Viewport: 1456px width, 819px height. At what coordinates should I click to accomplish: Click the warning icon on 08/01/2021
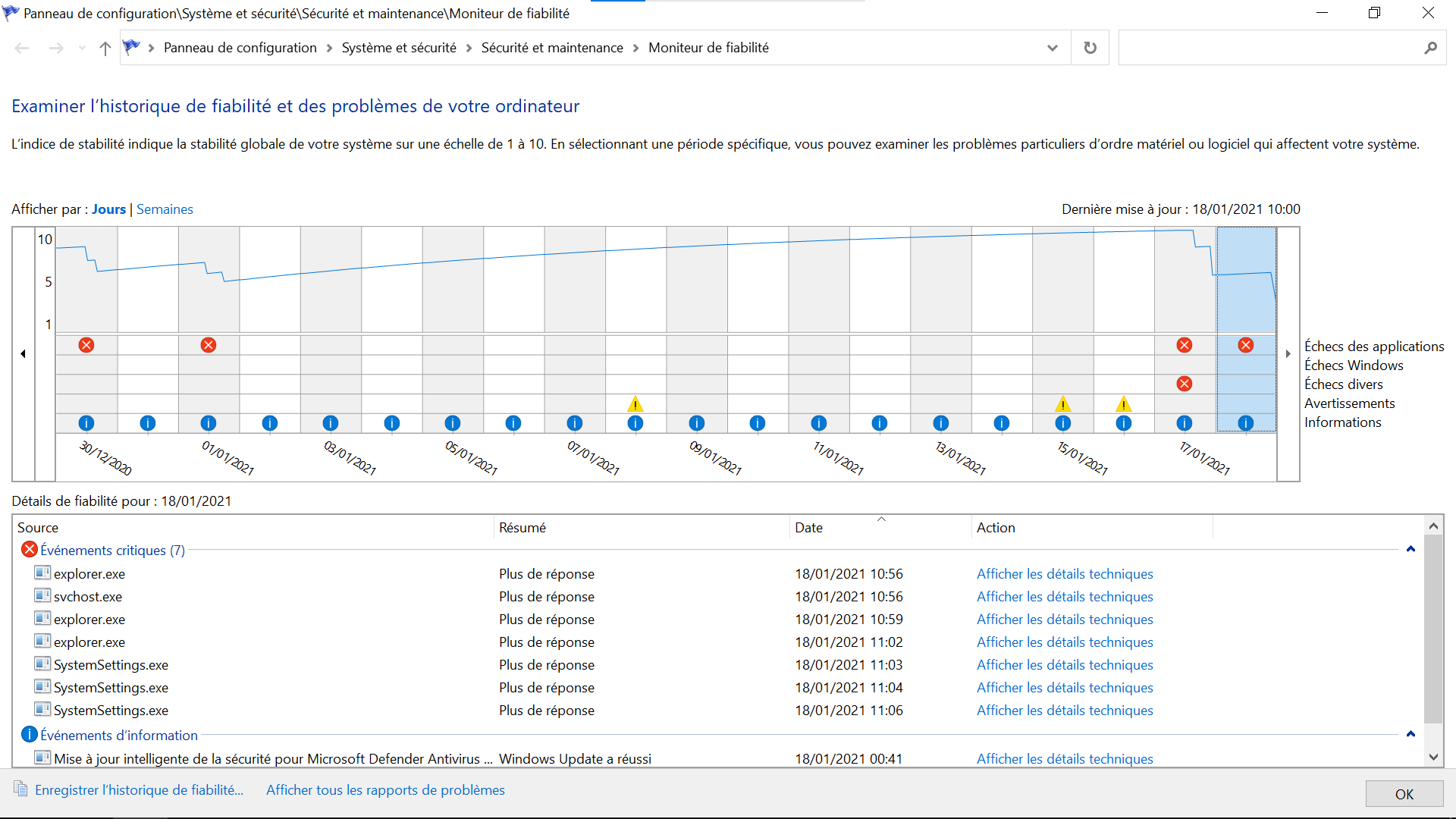click(x=635, y=403)
